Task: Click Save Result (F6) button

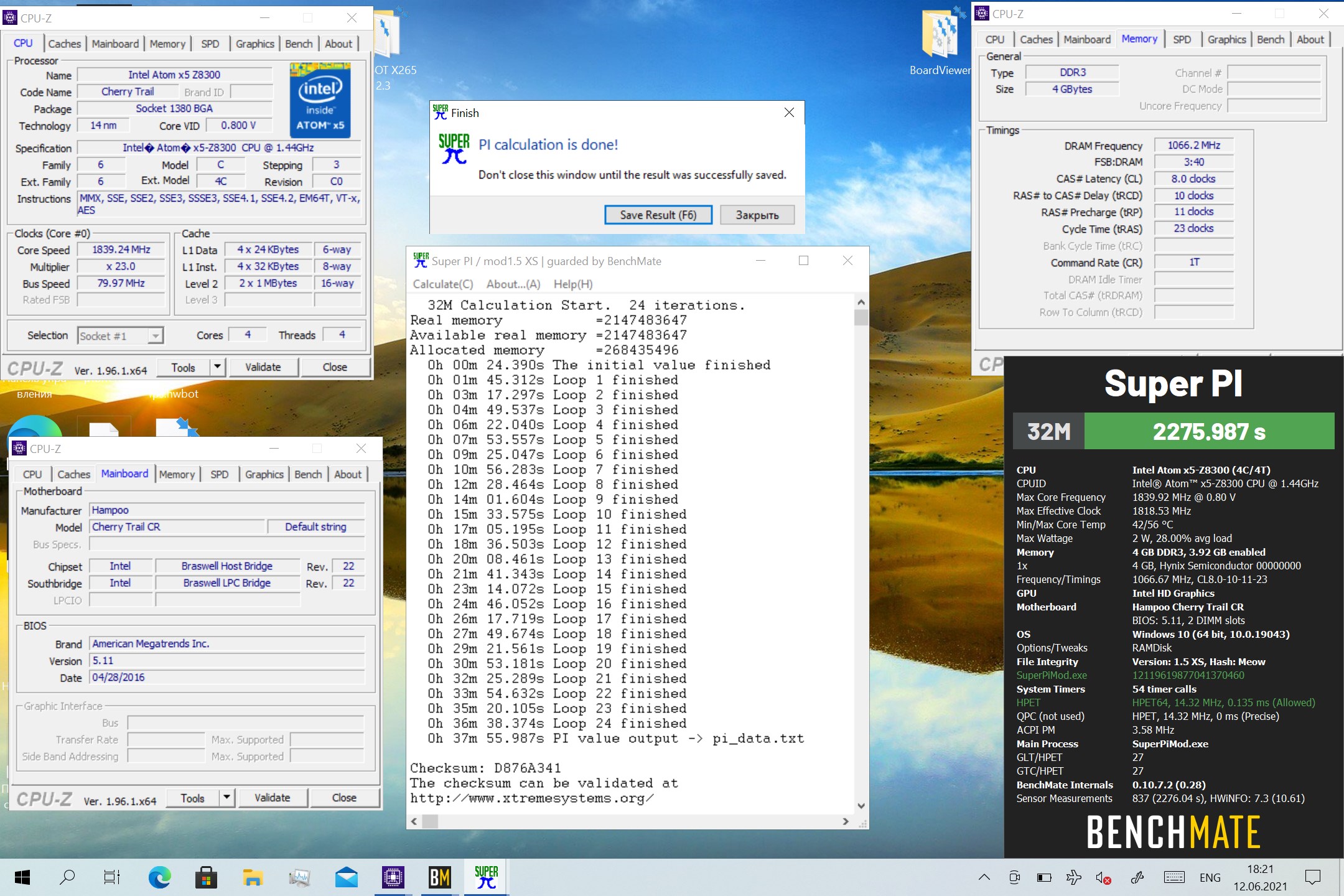Action: (x=658, y=215)
